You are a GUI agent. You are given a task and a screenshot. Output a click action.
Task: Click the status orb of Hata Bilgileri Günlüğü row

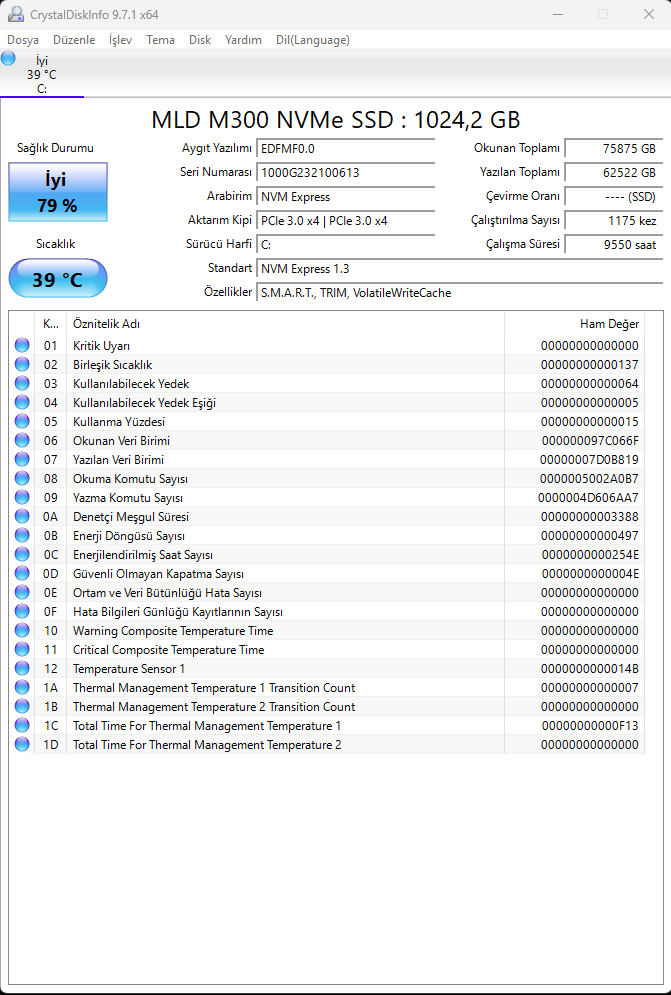click(x=22, y=612)
